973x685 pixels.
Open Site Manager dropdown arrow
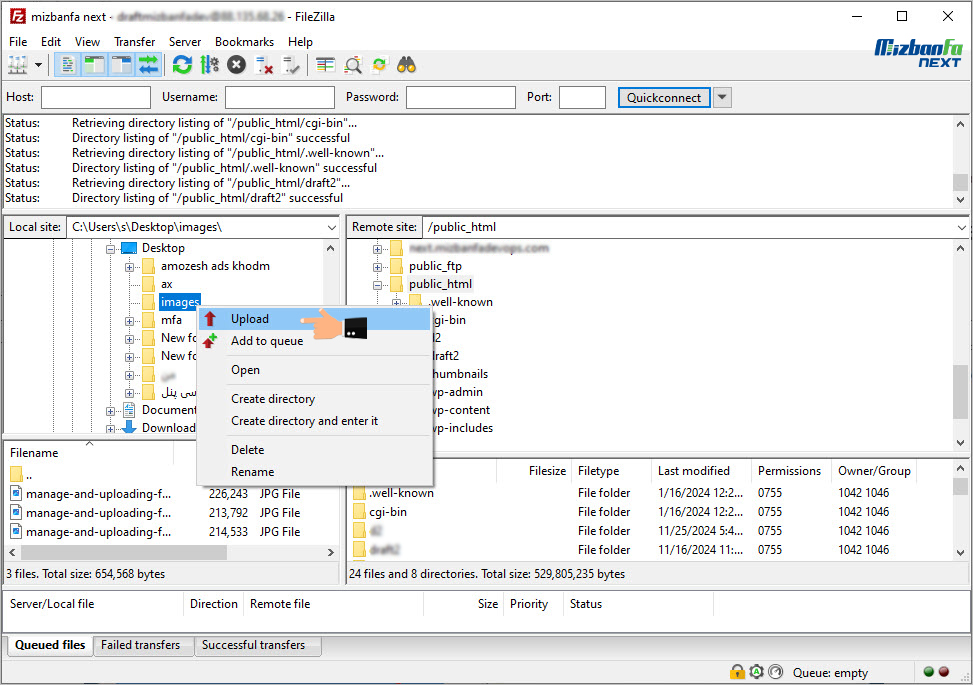pos(38,65)
